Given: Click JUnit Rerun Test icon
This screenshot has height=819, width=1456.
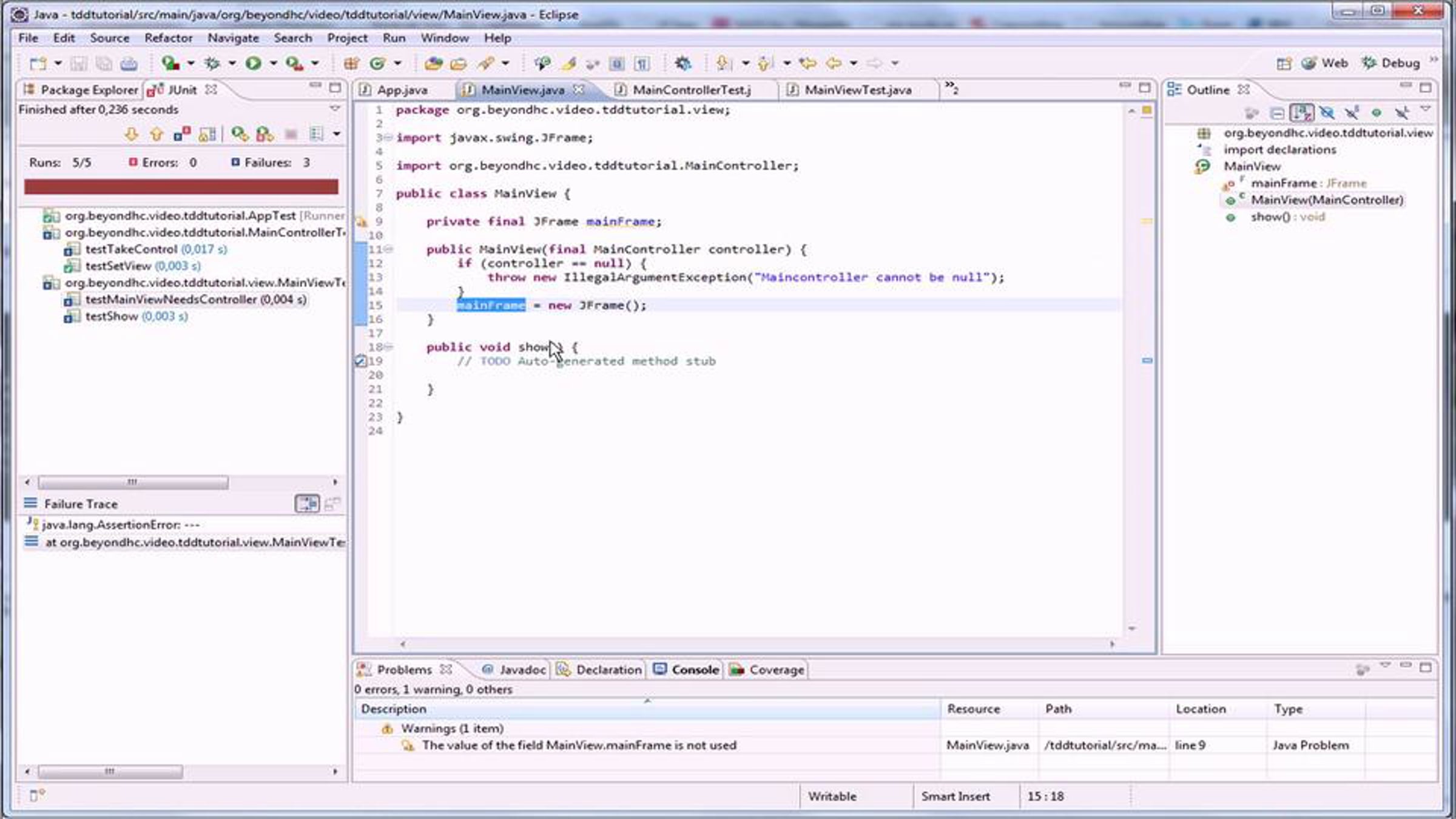Looking at the screenshot, I should coord(240,134).
